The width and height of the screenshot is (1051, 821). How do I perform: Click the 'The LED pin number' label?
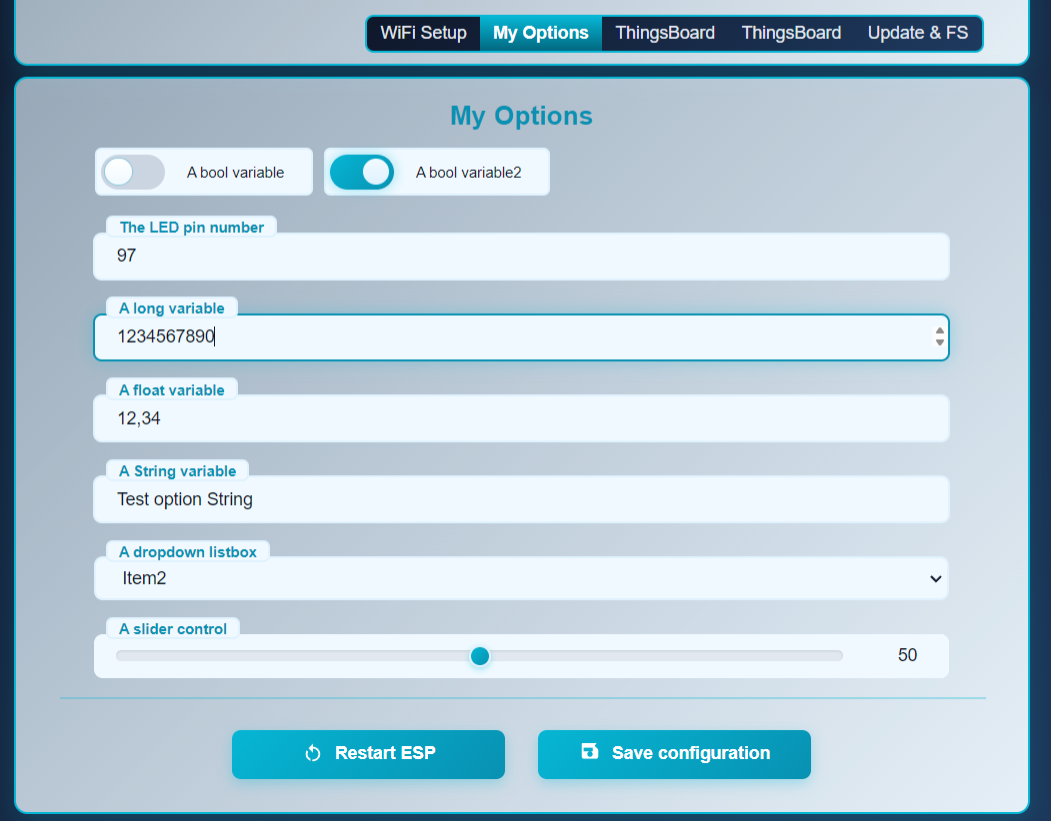coord(192,227)
